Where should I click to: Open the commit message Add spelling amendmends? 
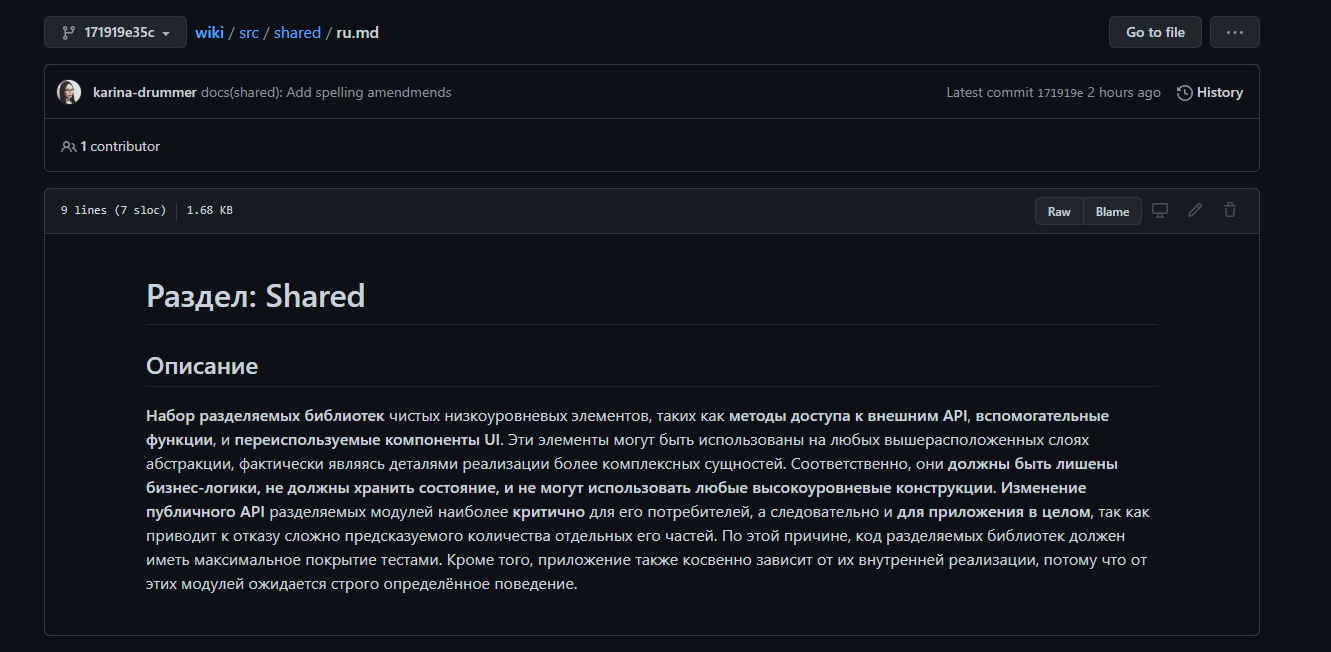(326, 92)
